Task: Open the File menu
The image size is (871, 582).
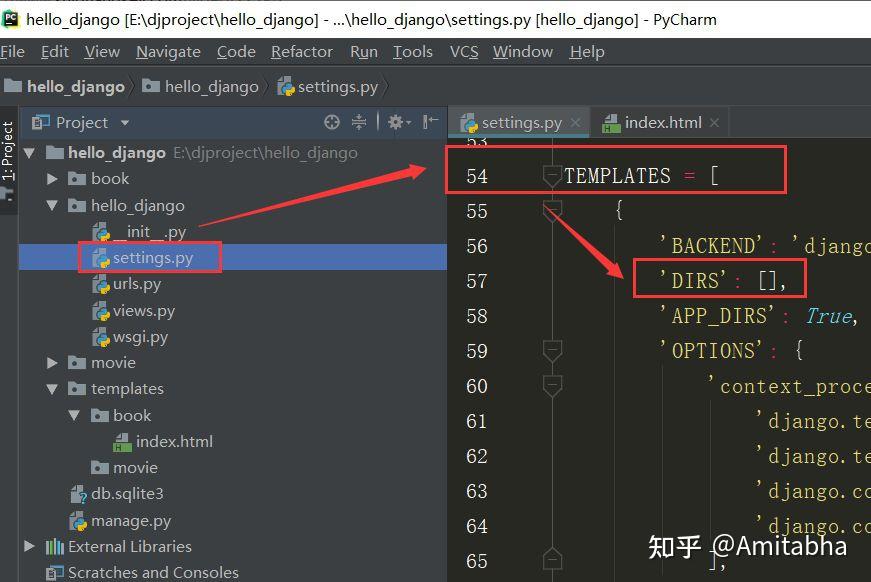Action: (x=12, y=52)
